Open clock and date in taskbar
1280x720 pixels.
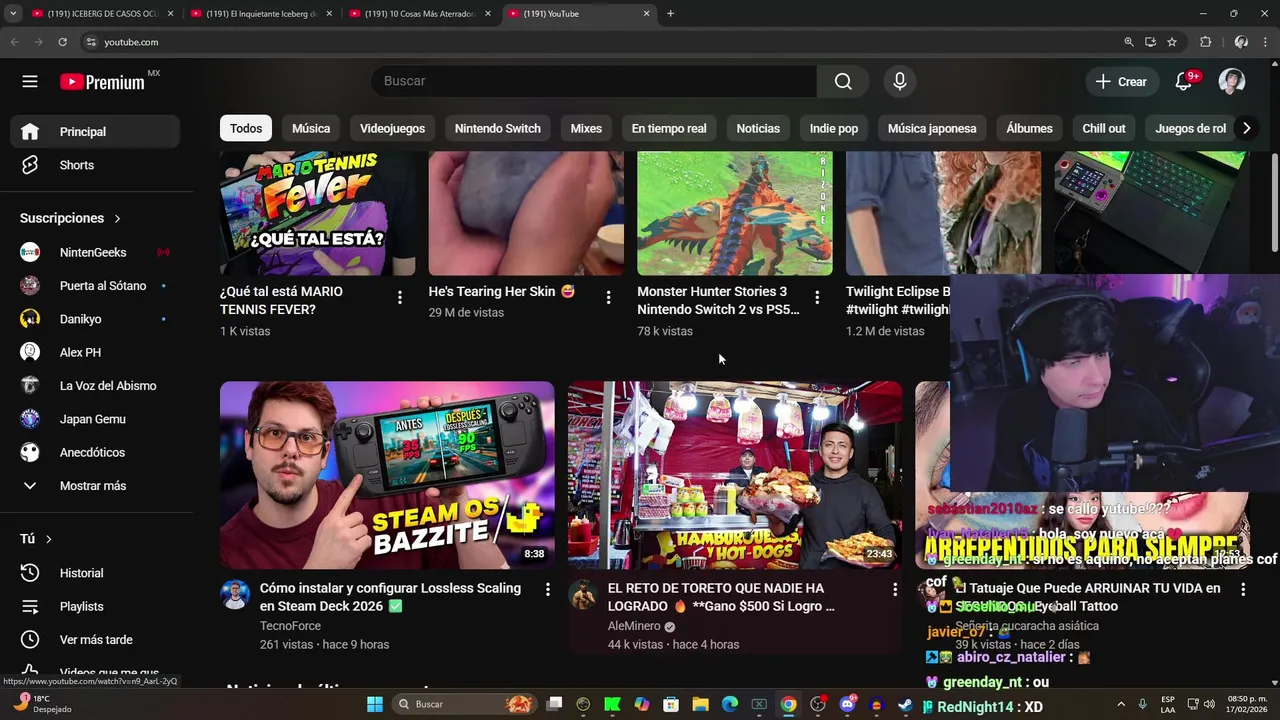click(x=1247, y=704)
